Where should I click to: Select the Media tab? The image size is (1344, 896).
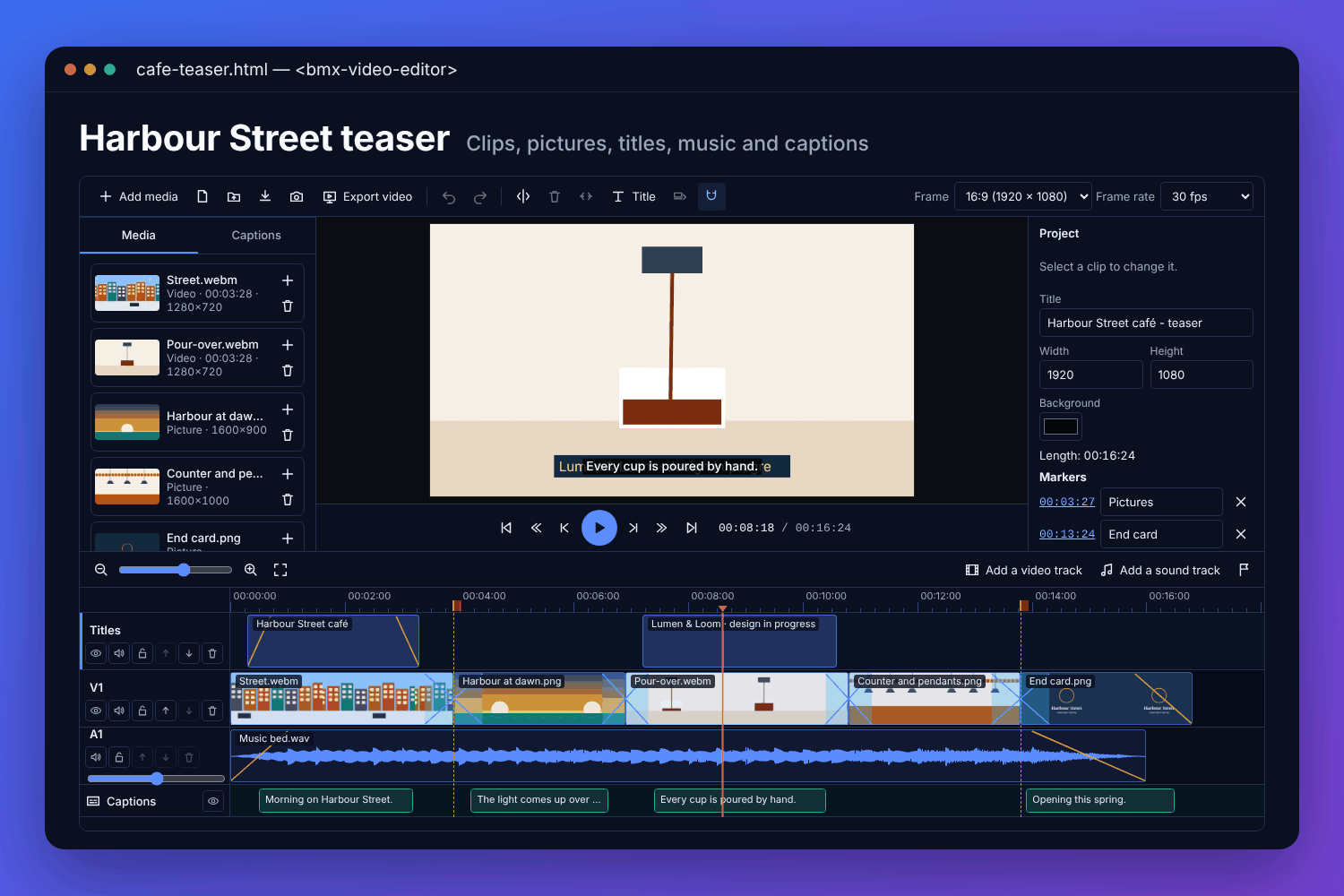[139, 235]
